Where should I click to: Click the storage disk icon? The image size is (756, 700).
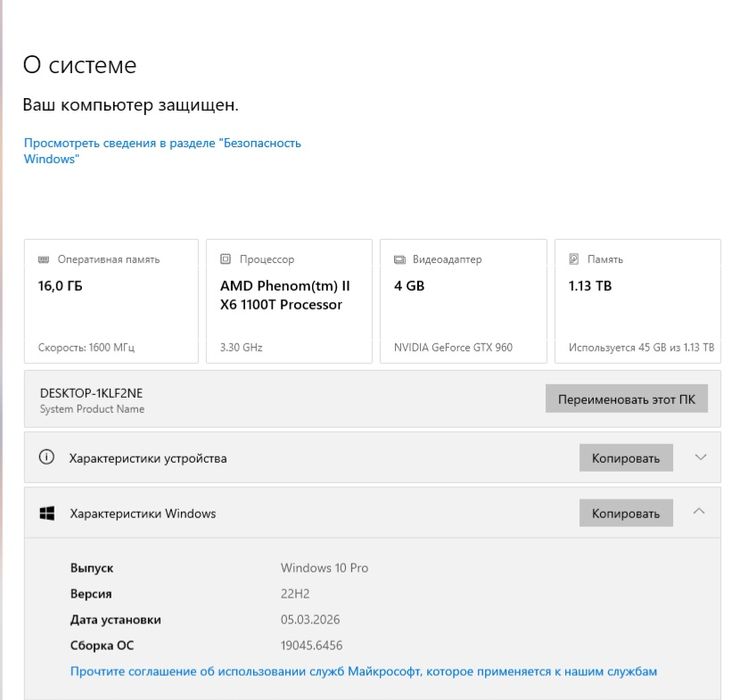coord(573,259)
